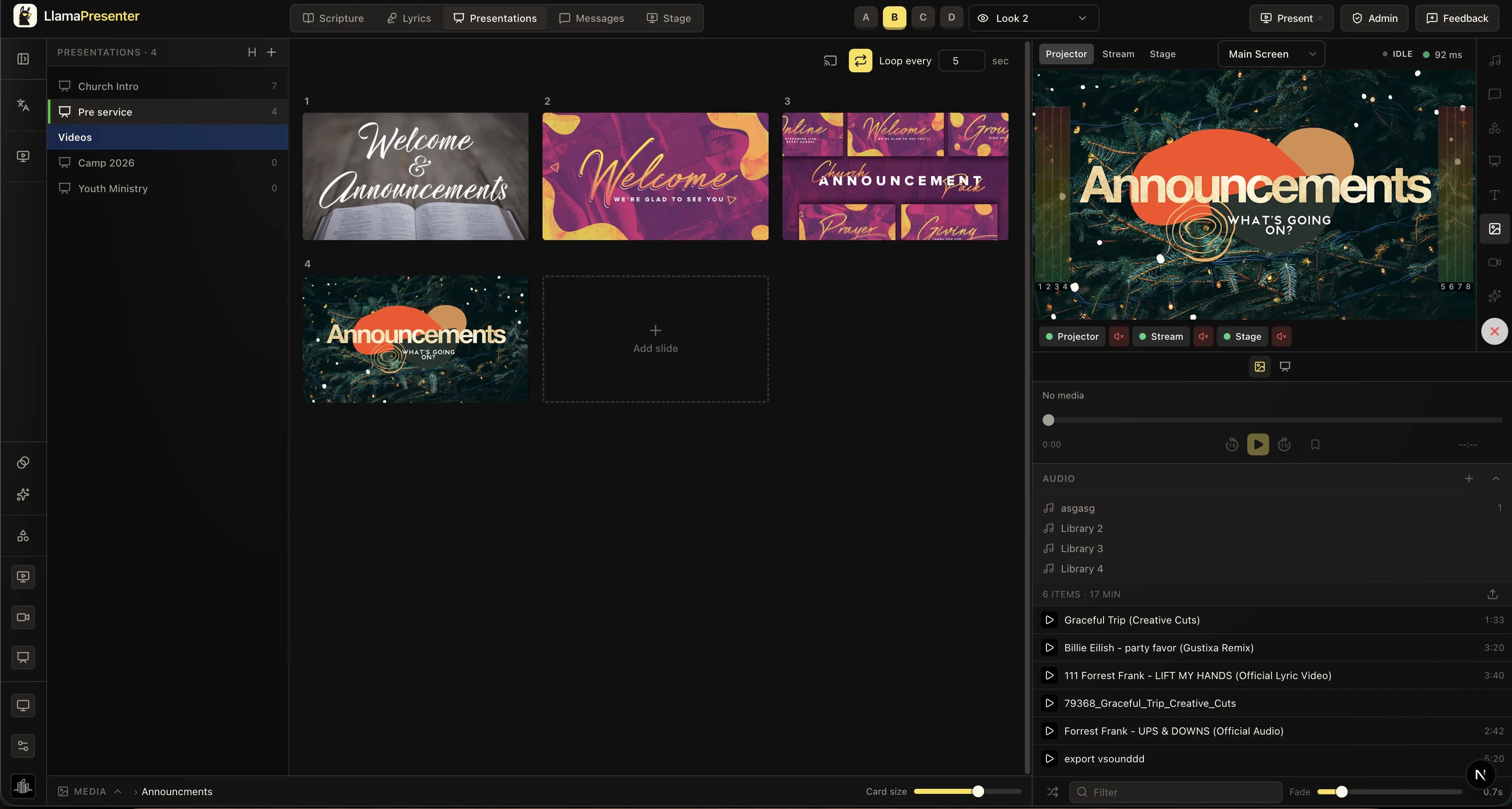
Task: Switch to the Scripture tab
Action: pos(333,18)
